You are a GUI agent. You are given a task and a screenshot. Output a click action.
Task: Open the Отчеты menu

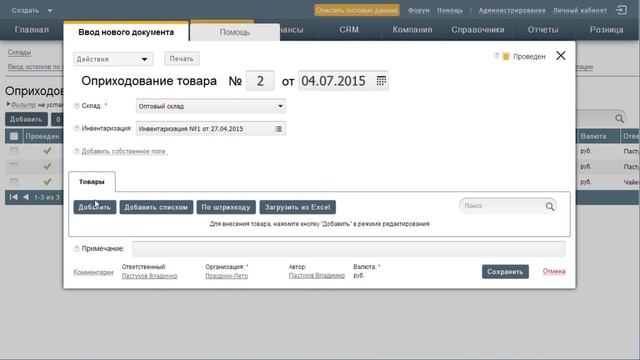(543, 29)
